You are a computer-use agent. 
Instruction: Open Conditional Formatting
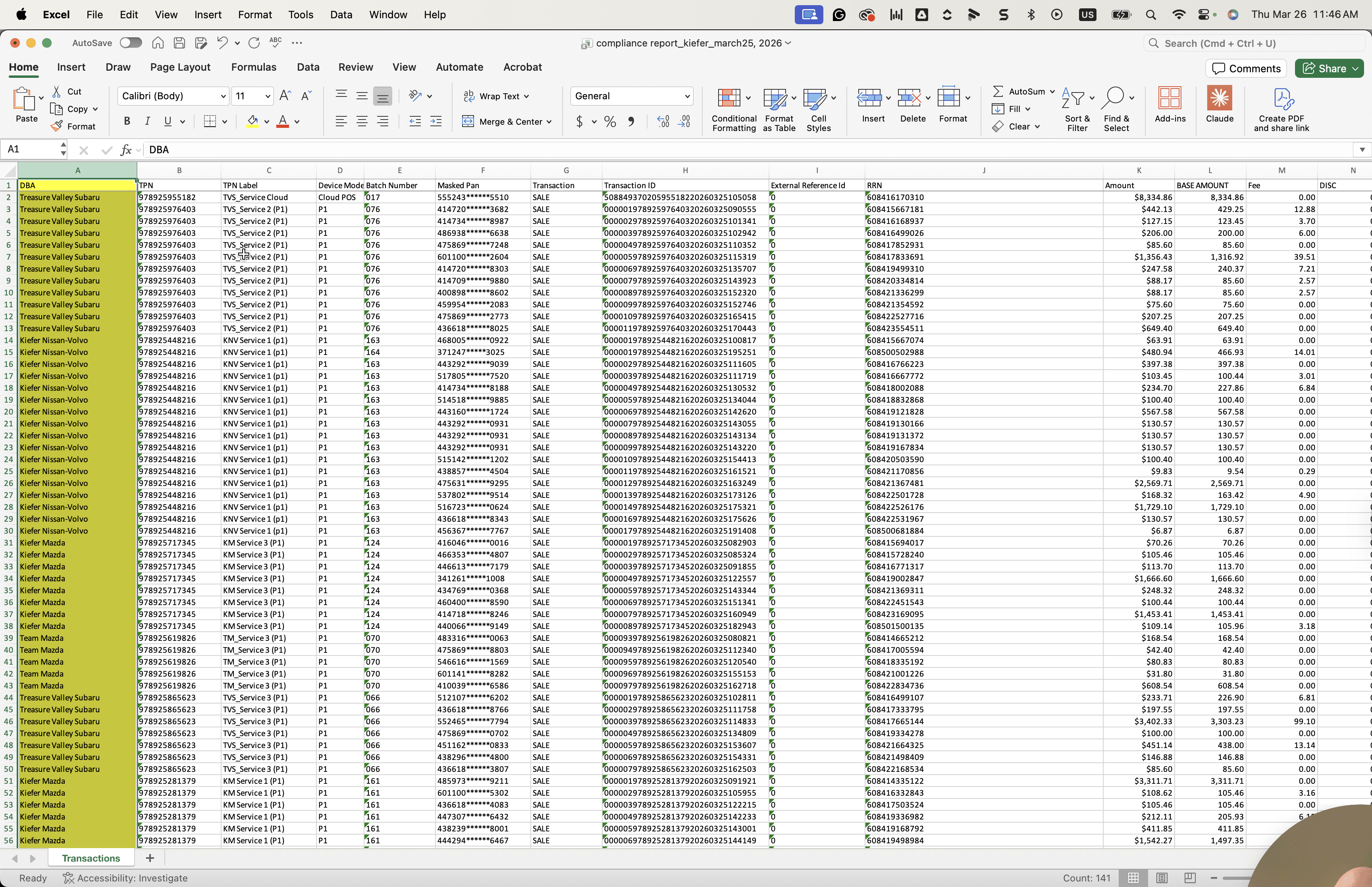[x=734, y=110]
